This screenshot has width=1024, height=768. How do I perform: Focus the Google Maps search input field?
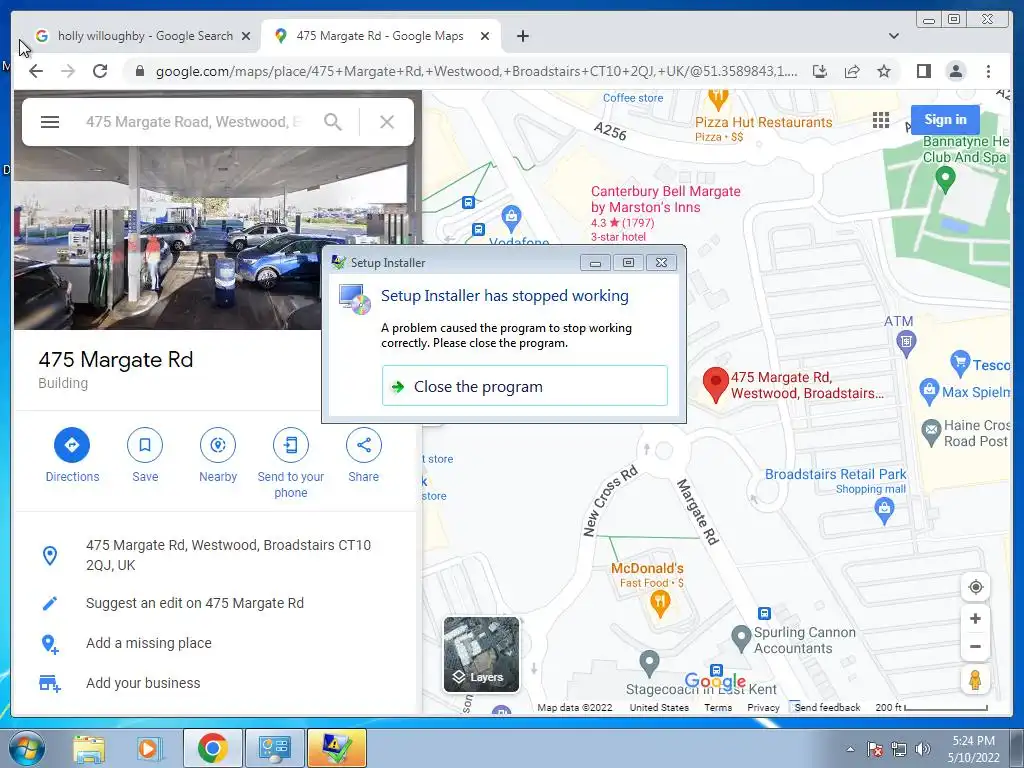click(x=194, y=122)
